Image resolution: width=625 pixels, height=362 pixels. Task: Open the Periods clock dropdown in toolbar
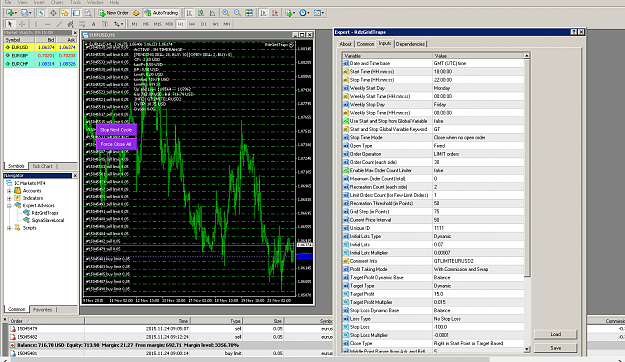coord(305,13)
